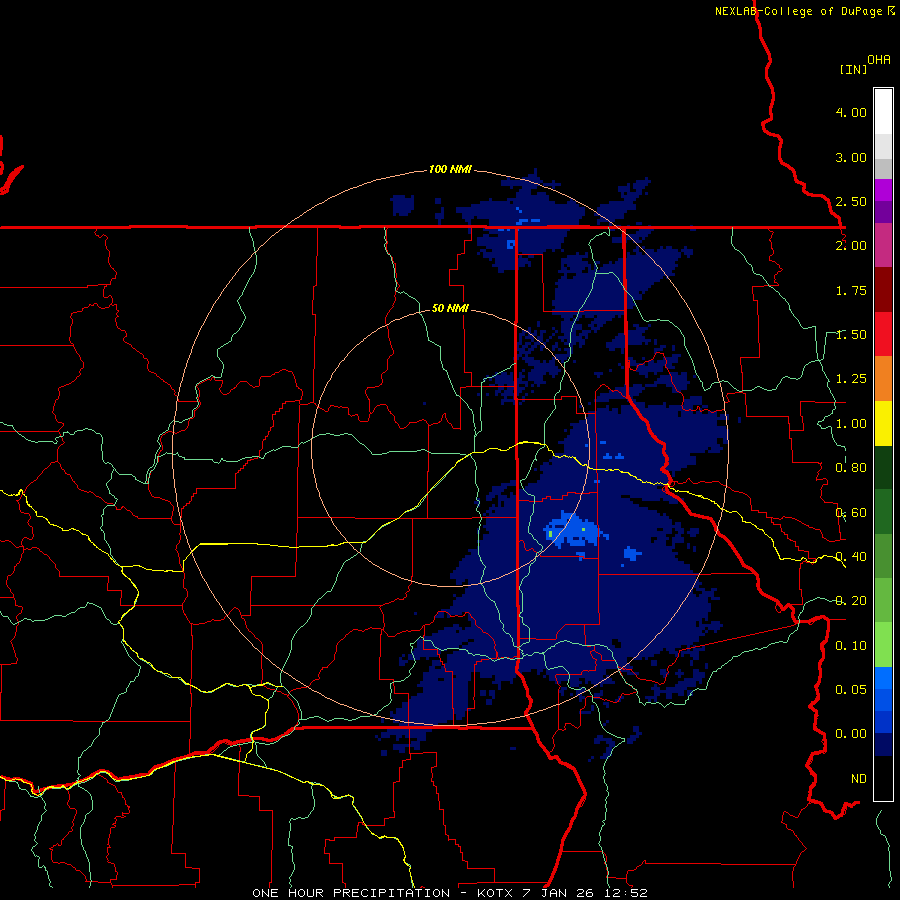Click the 4.00 legend value

(x=851, y=112)
